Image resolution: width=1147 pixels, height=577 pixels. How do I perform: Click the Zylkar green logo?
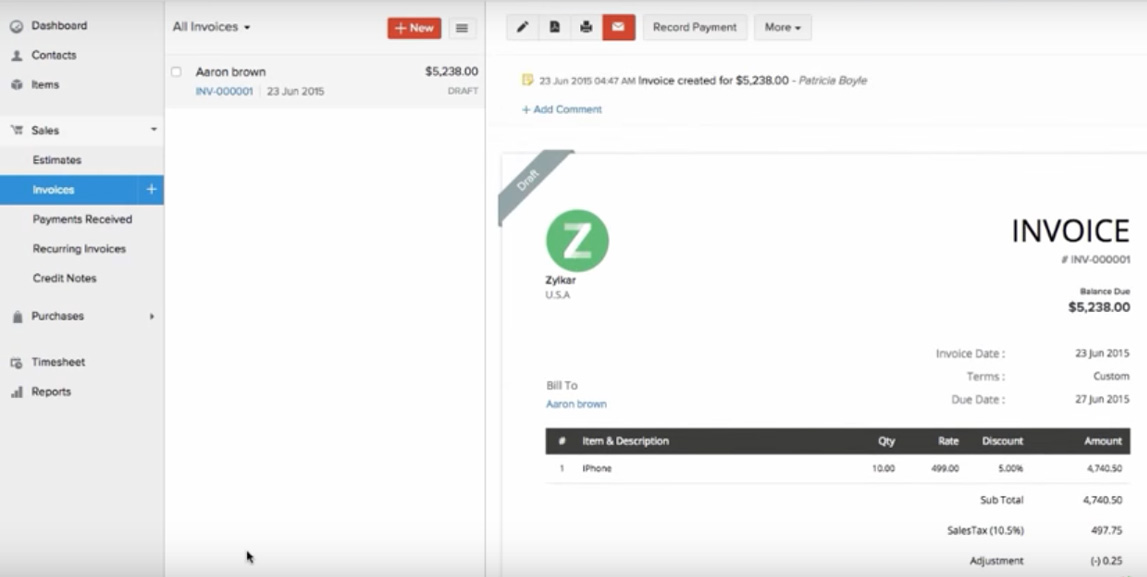pos(577,241)
